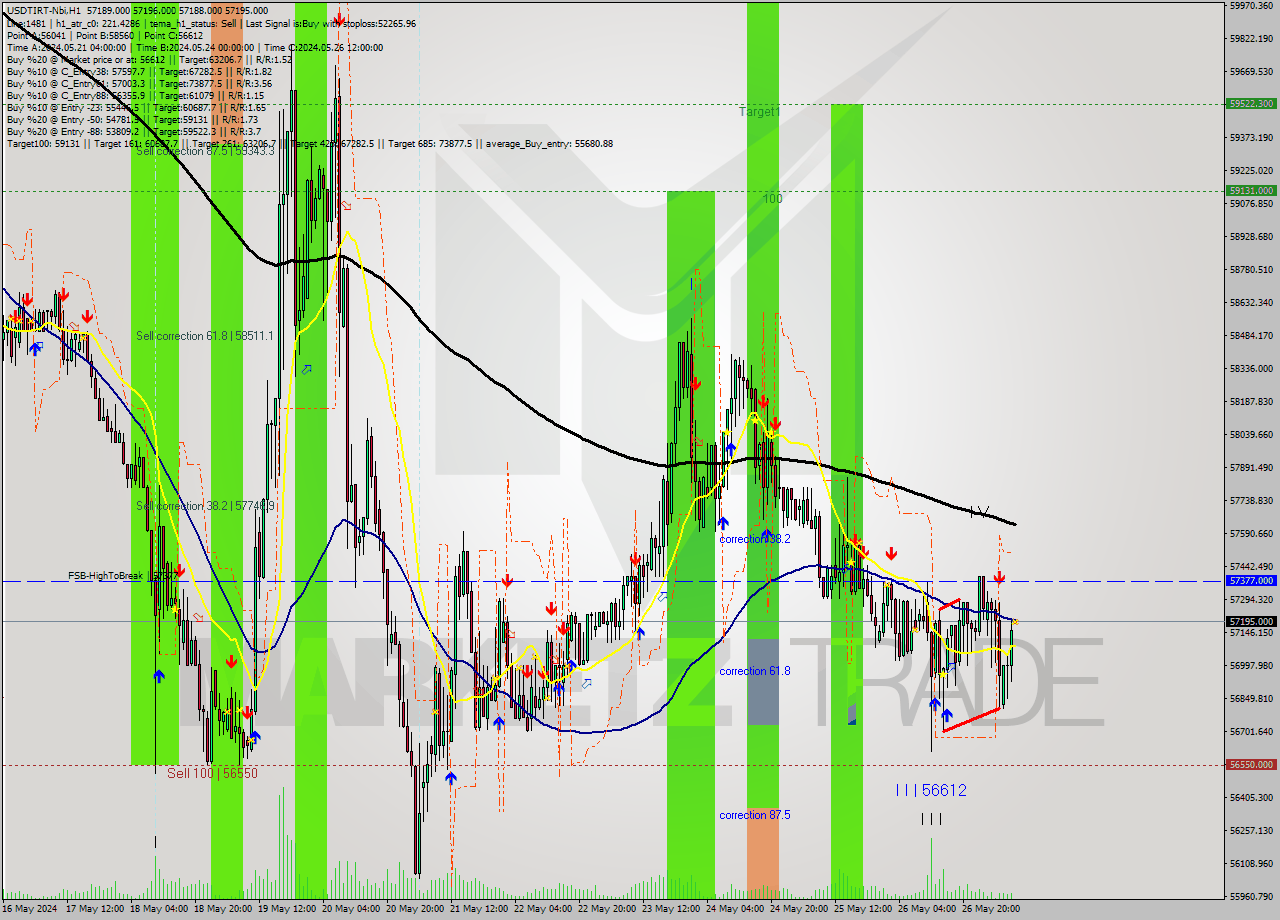Click the 55960.790 price axis value
The image size is (1280, 920).
(x=1252, y=896)
